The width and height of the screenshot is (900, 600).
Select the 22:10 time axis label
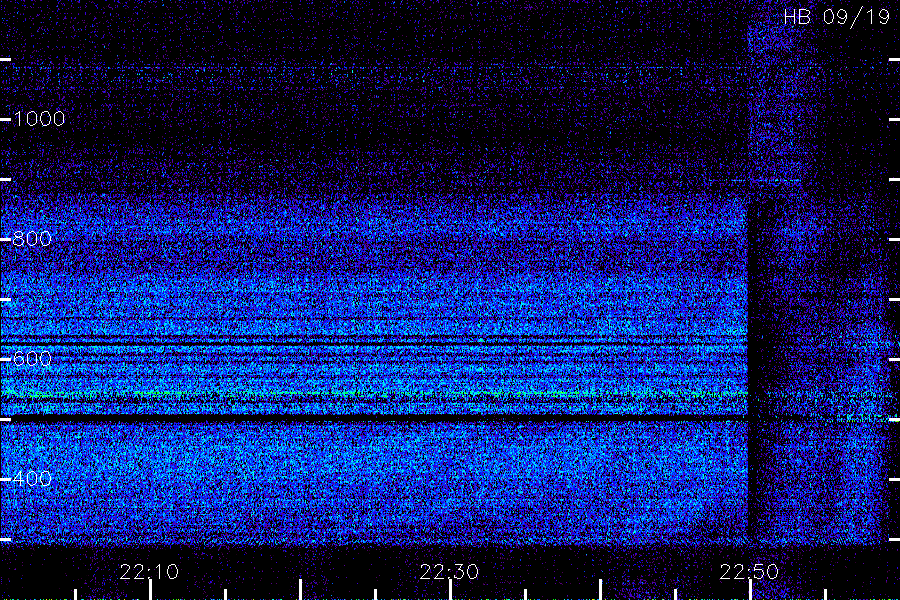pyautogui.click(x=149, y=571)
